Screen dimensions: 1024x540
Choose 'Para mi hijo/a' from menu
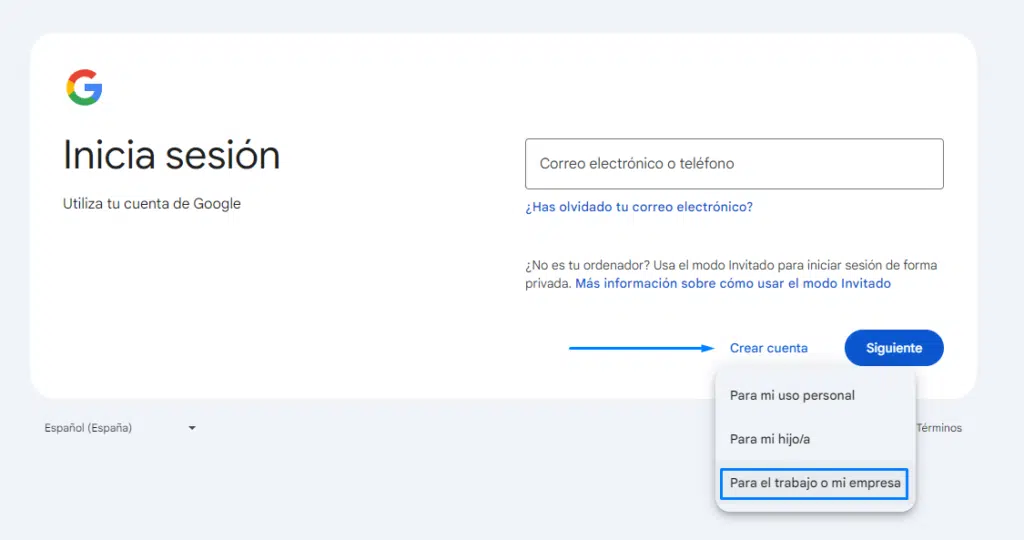click(769, 438)
